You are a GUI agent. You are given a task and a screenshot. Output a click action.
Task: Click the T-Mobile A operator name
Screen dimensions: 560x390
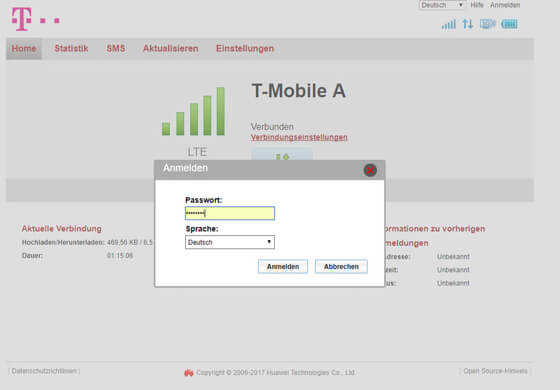click(299, 91)
